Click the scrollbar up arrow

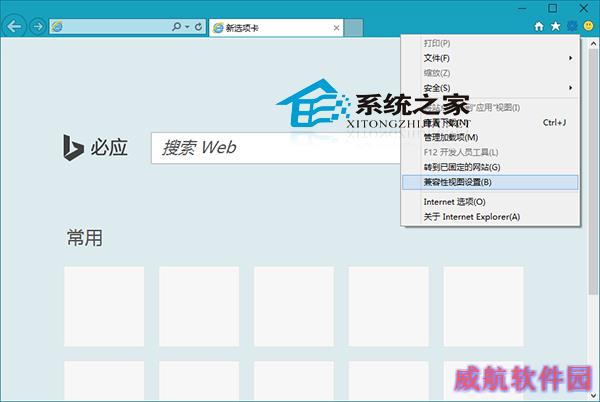(593, 42)
